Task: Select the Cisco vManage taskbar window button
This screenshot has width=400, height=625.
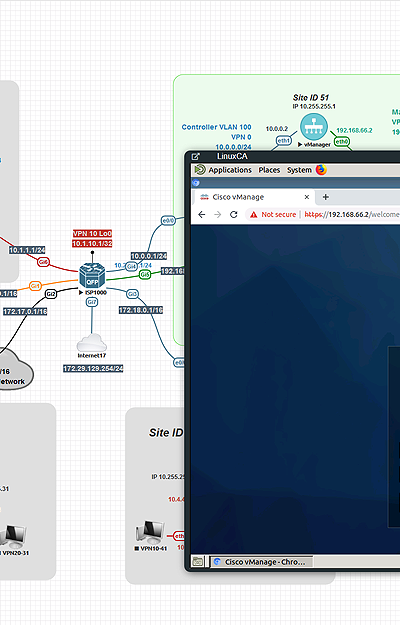Action: 261,562
